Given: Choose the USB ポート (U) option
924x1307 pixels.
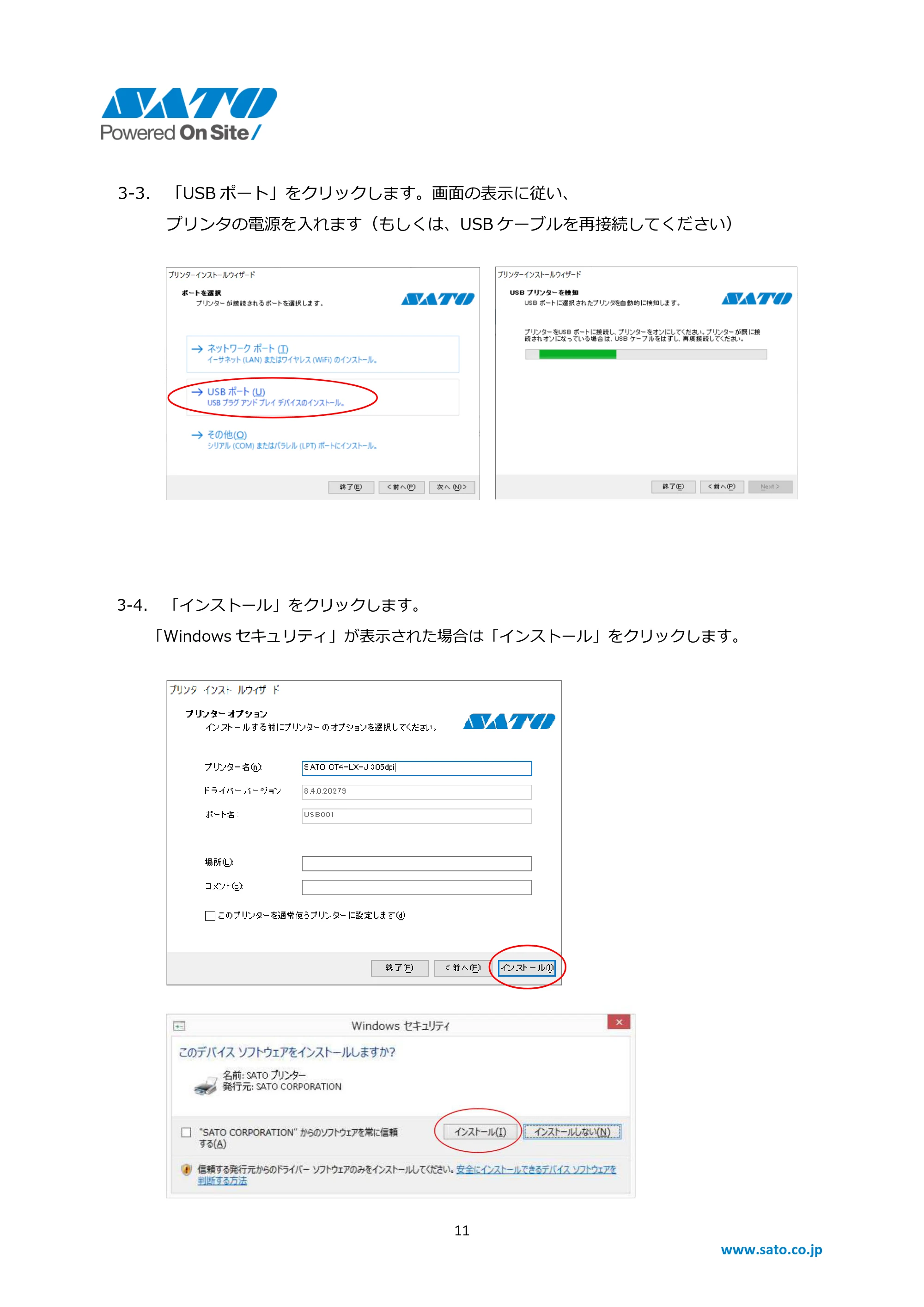Looking at the screenshot, I should 322,397.
